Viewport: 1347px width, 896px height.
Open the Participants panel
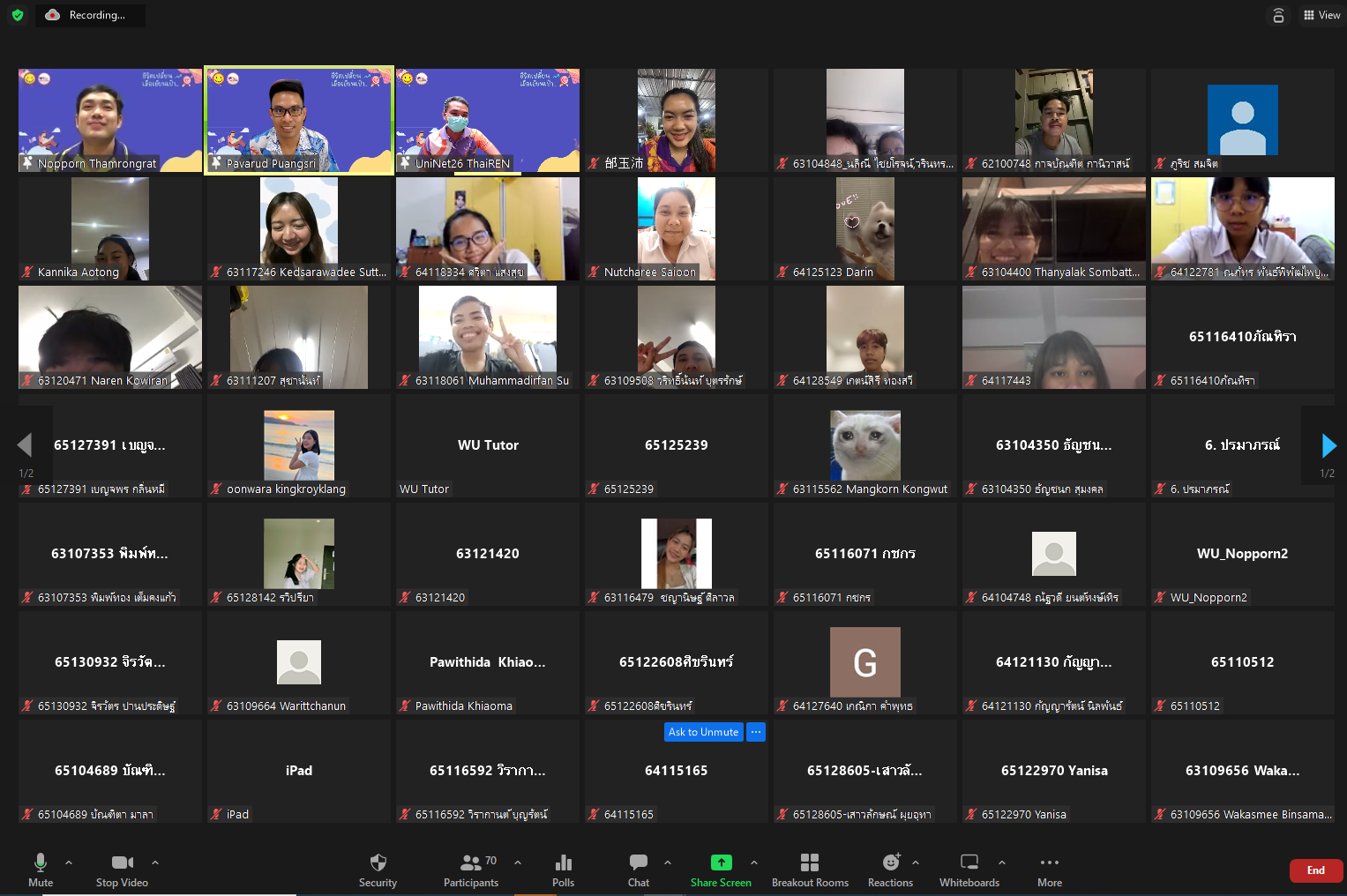(x=471, y=870)
